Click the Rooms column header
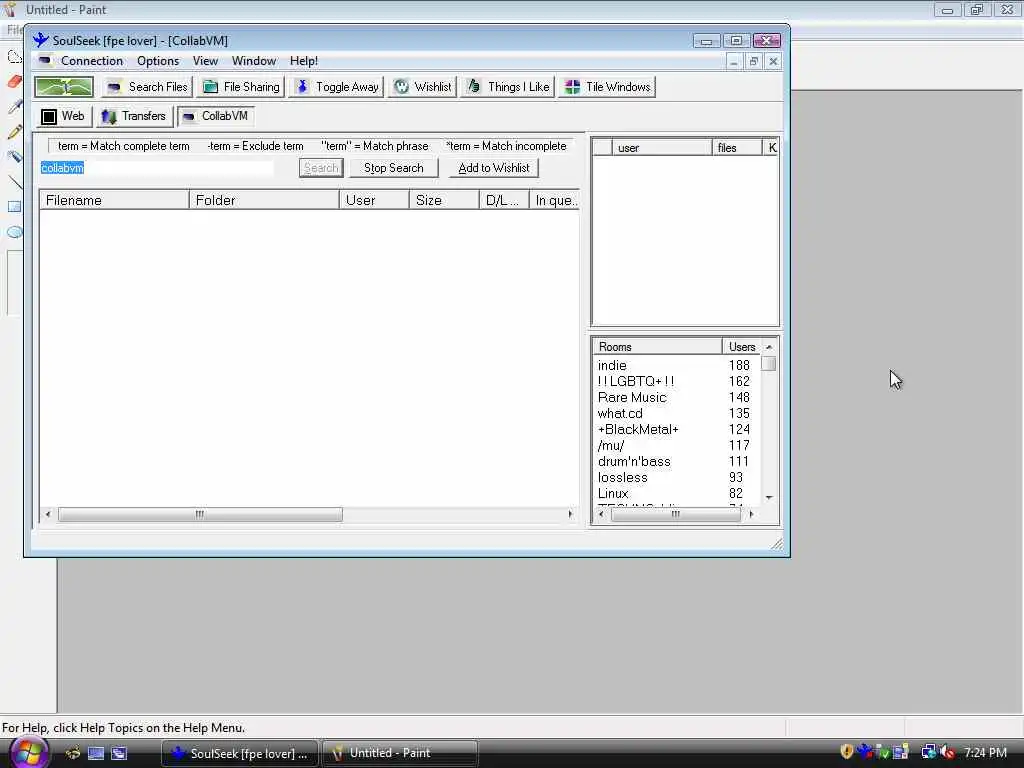 657,347
